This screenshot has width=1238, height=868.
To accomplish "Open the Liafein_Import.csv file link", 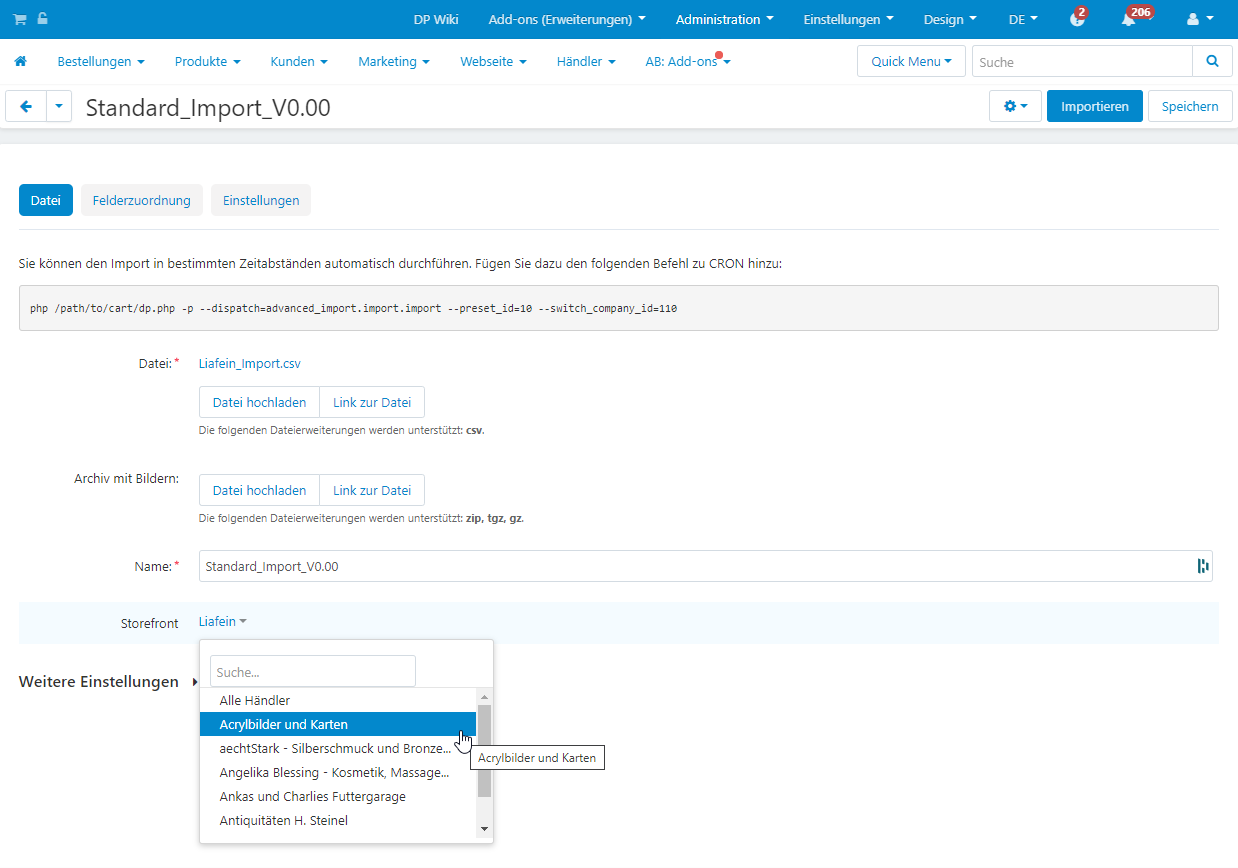I will pos(250,364).
